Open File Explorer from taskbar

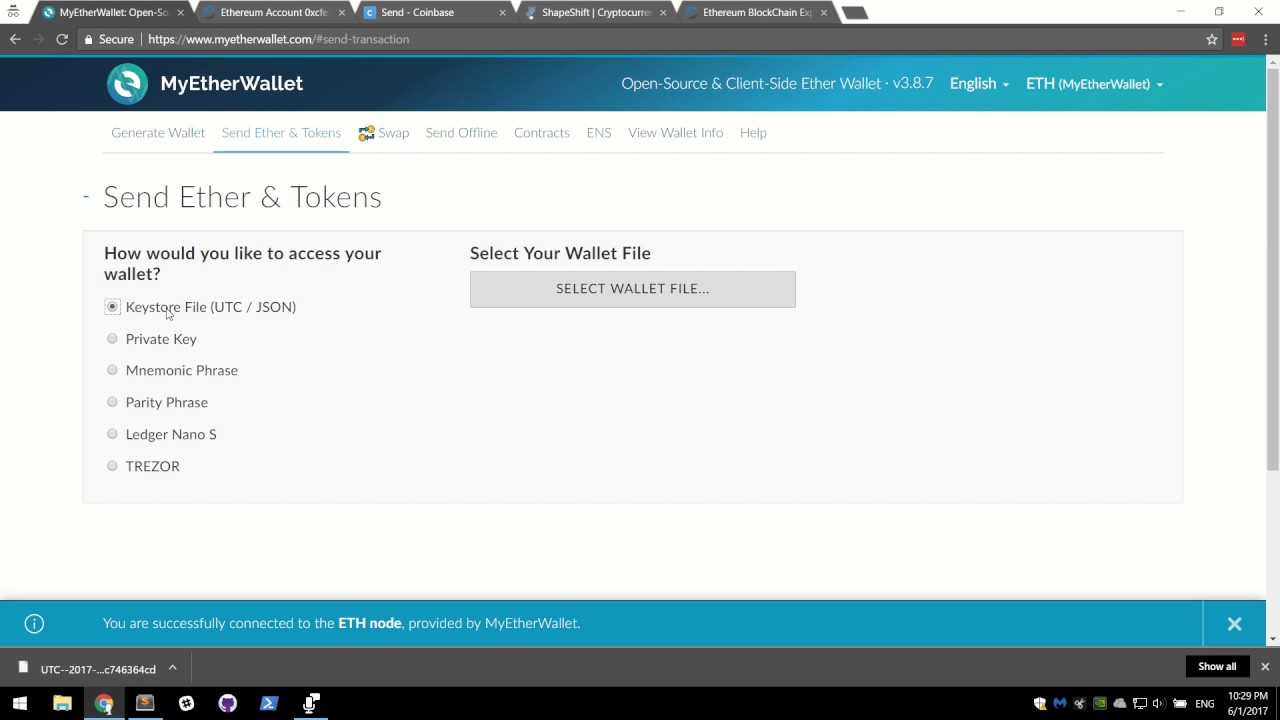(x=62, y=703)
